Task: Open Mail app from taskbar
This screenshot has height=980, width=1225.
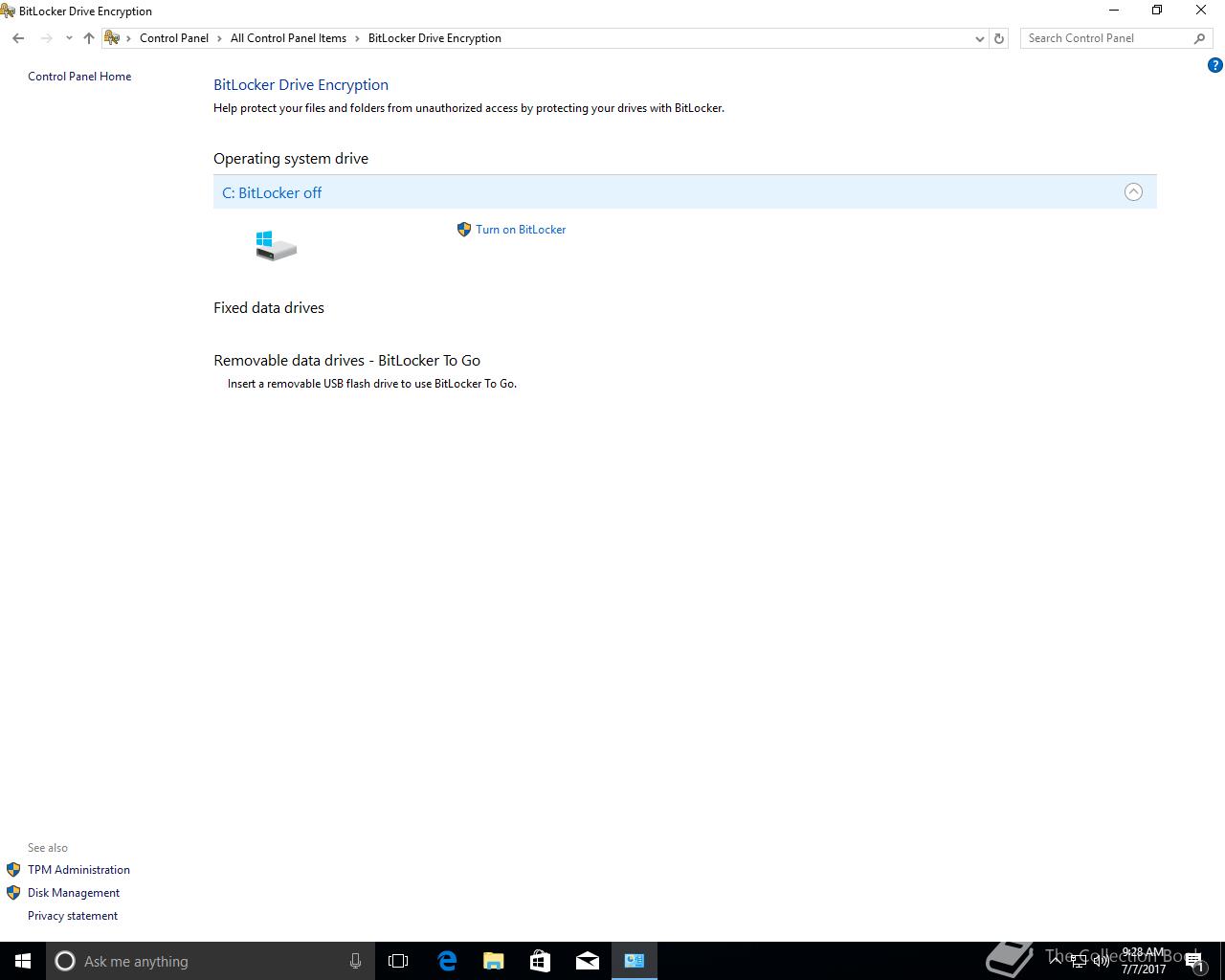Action: click(x=588, y=961)
